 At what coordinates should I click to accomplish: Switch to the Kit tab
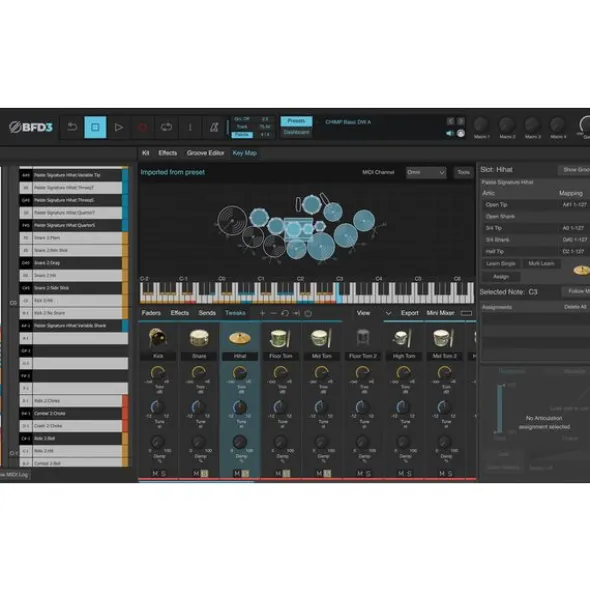click(x=146, y=153)
